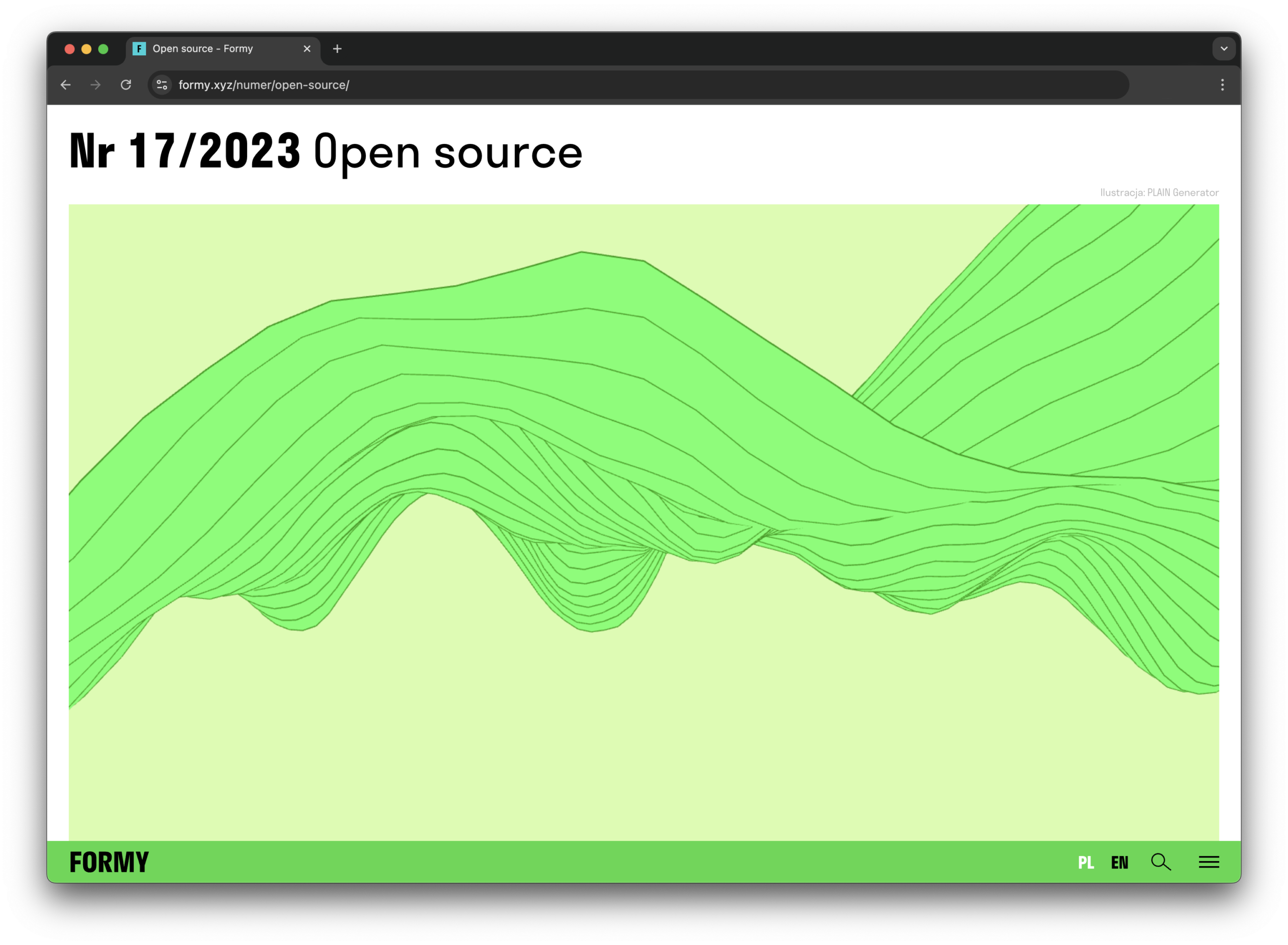Close the Open source - Formy tab

[306, 49]
